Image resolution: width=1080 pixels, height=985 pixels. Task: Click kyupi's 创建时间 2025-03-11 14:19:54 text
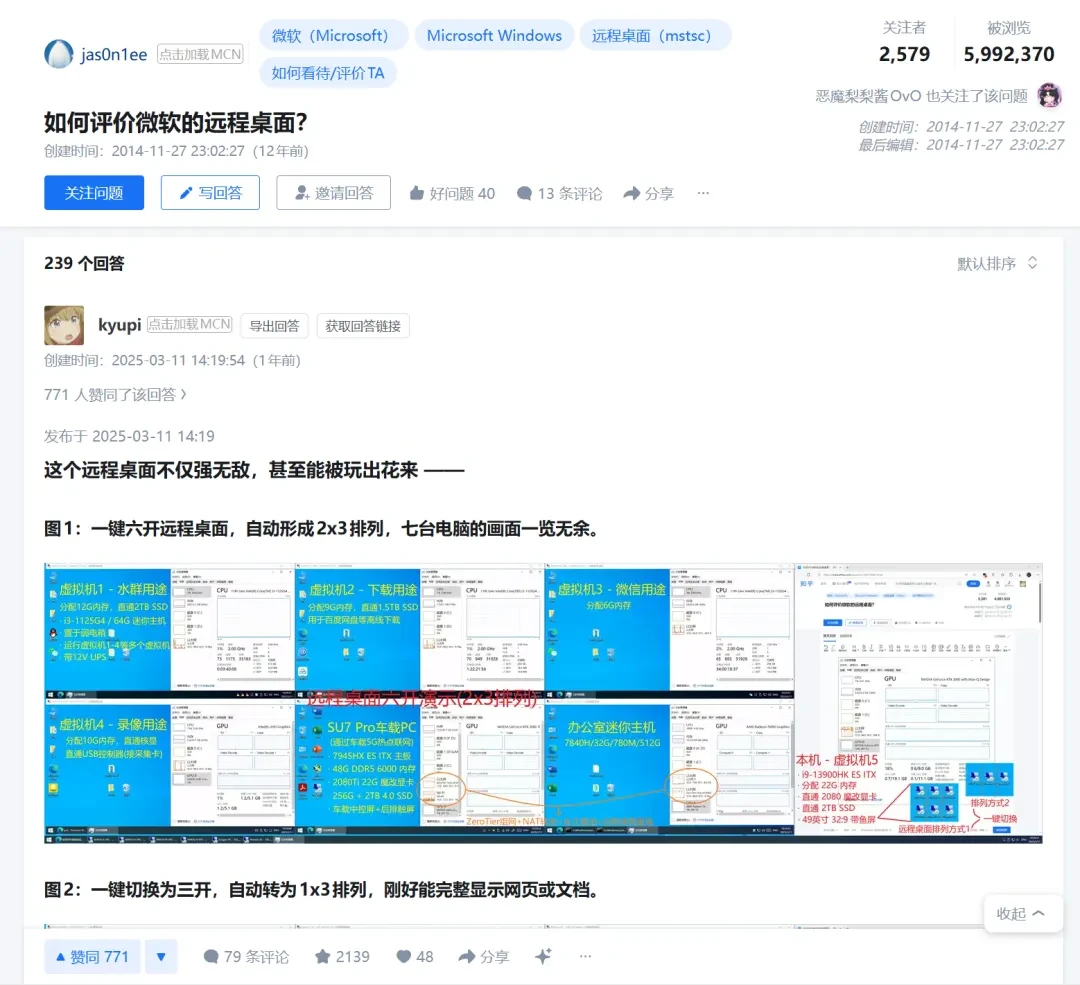point(172,360)
